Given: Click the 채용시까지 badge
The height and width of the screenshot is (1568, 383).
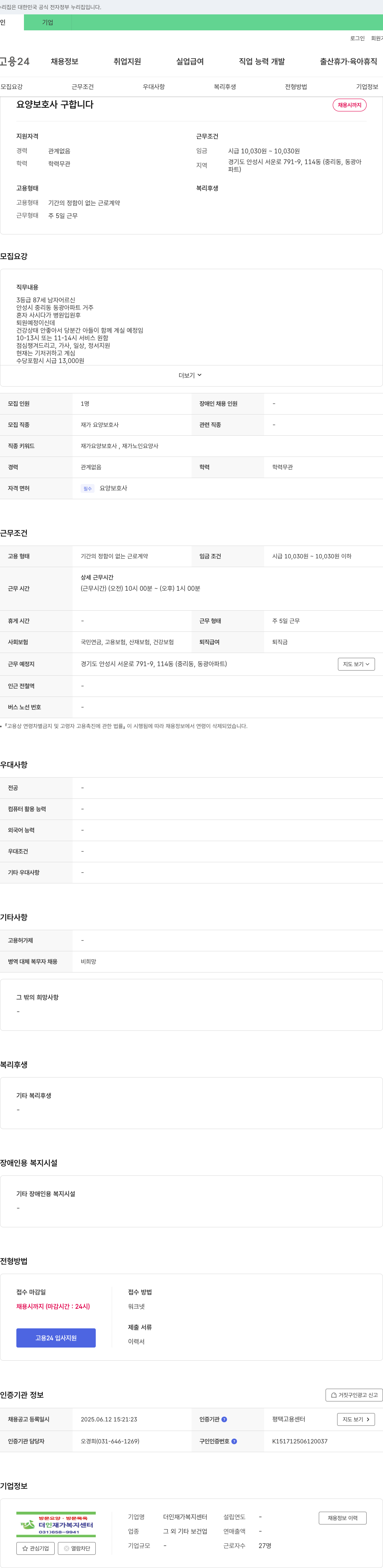Looking at the screenshot, I should [x=349, y=105].
